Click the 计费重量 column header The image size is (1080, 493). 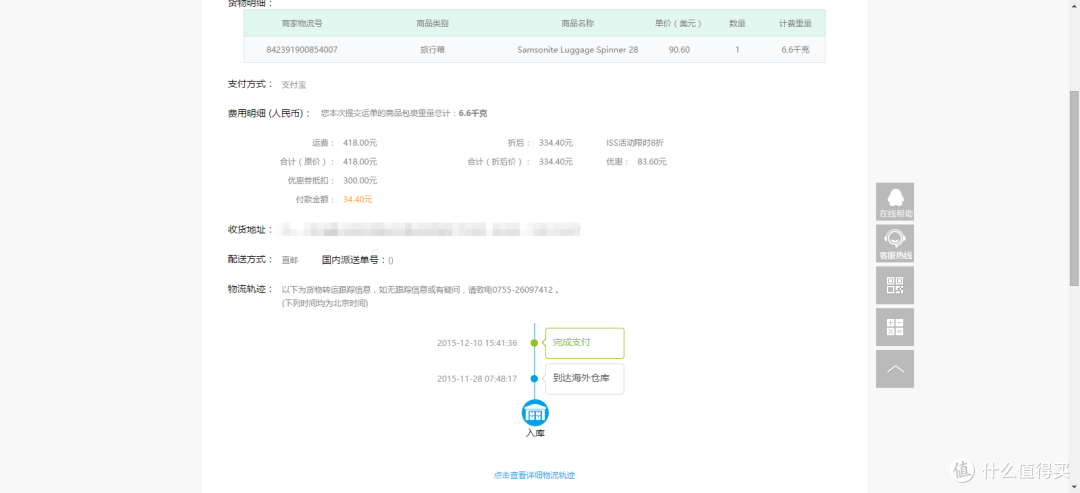click(796, 23)
